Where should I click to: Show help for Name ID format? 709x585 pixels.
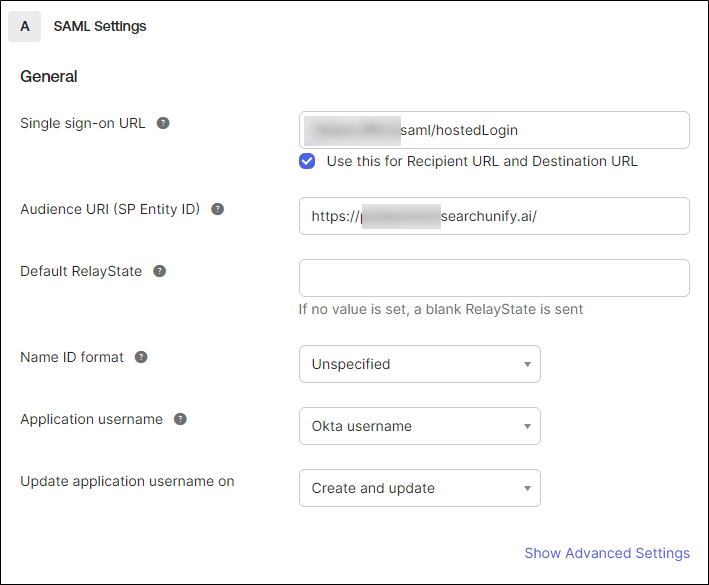(x=141, y=357)
